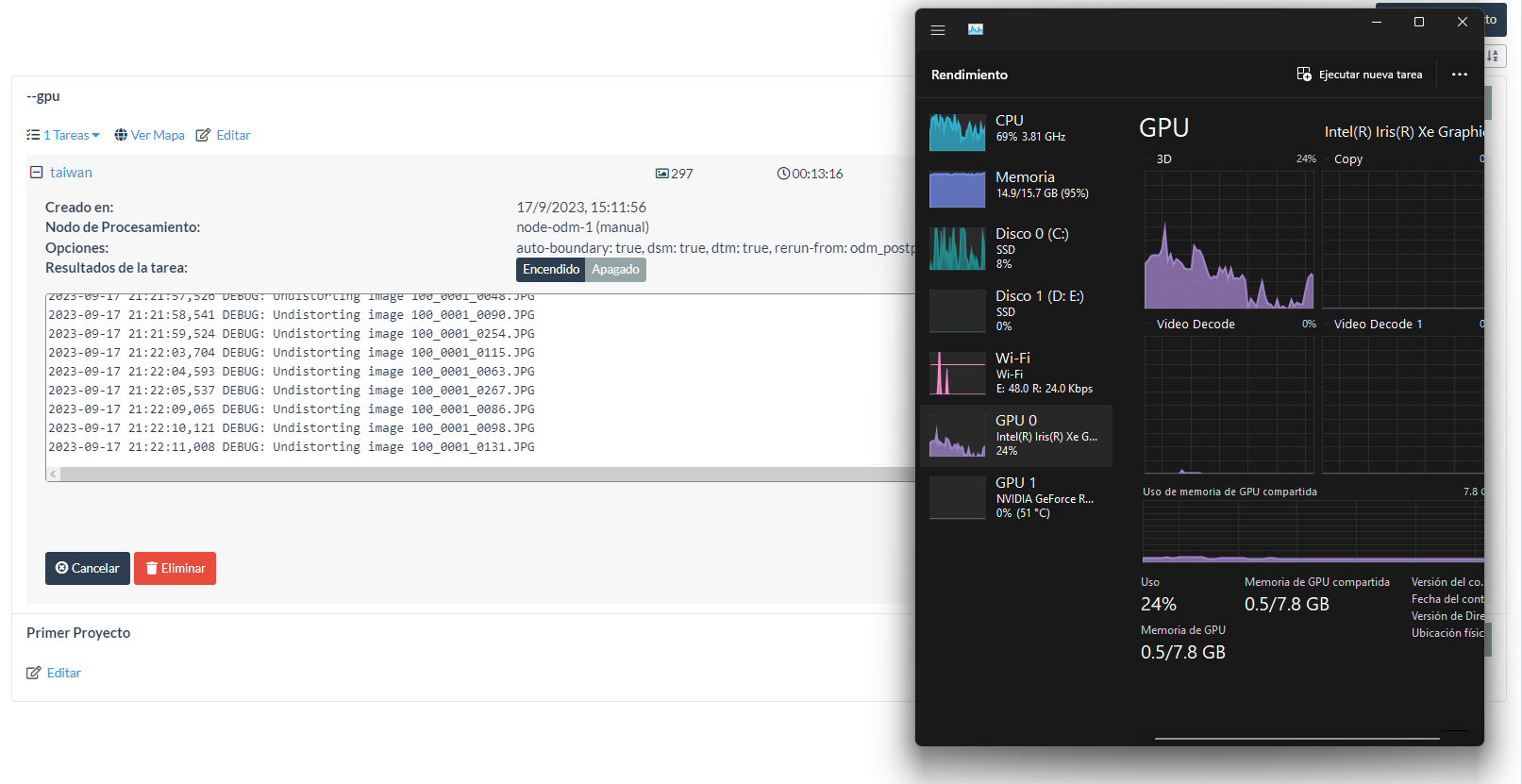
Task: Click the Task Manager app icon
Action: [x=976, y=29]
